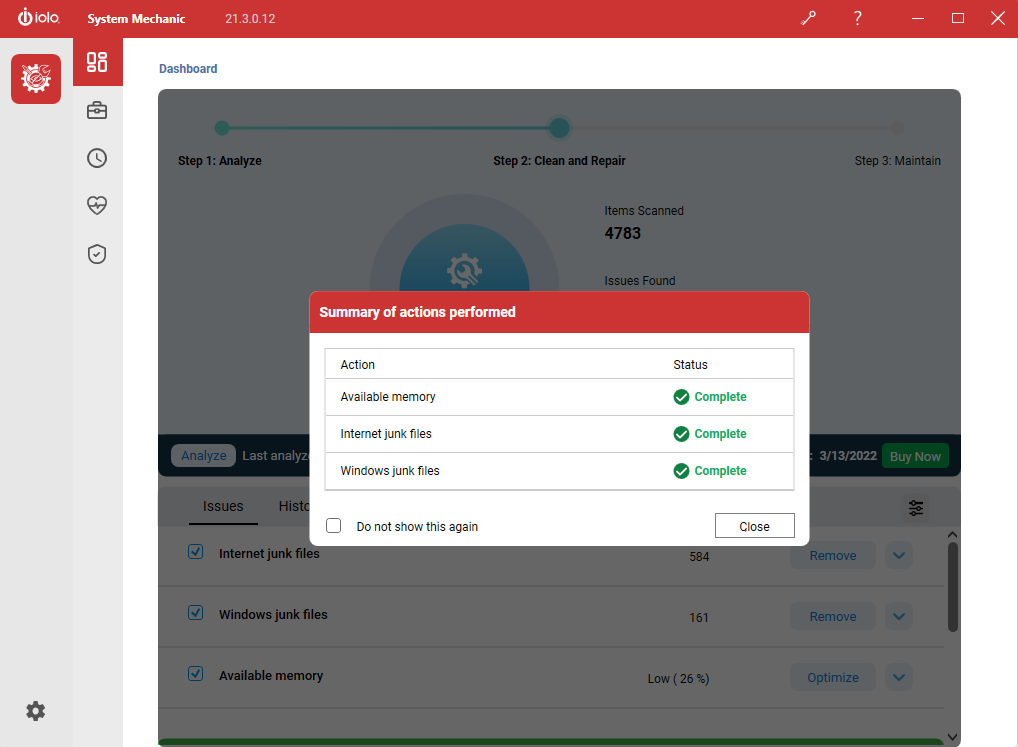Open the Dashboard sidebar icon
1018x747 pixels.
pos(97,62)
